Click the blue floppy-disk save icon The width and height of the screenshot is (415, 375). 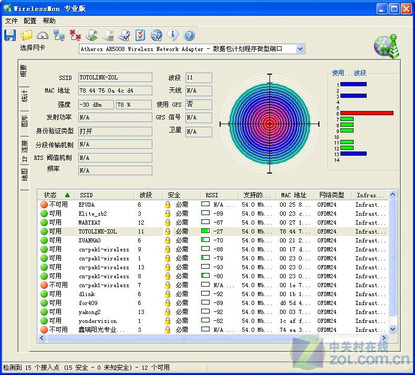click(10, 35)
